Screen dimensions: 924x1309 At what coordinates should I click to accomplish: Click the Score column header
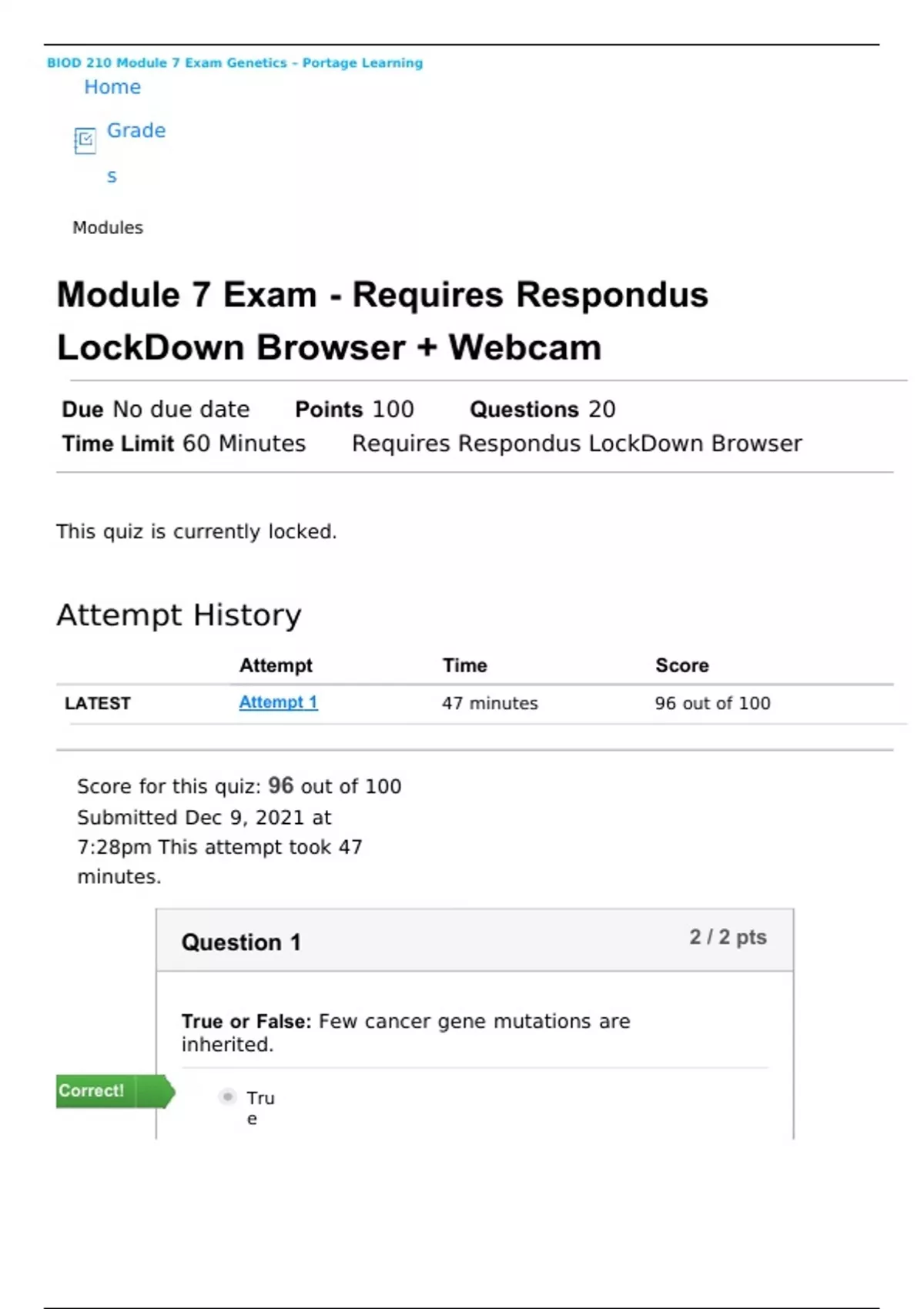point(681,665)
